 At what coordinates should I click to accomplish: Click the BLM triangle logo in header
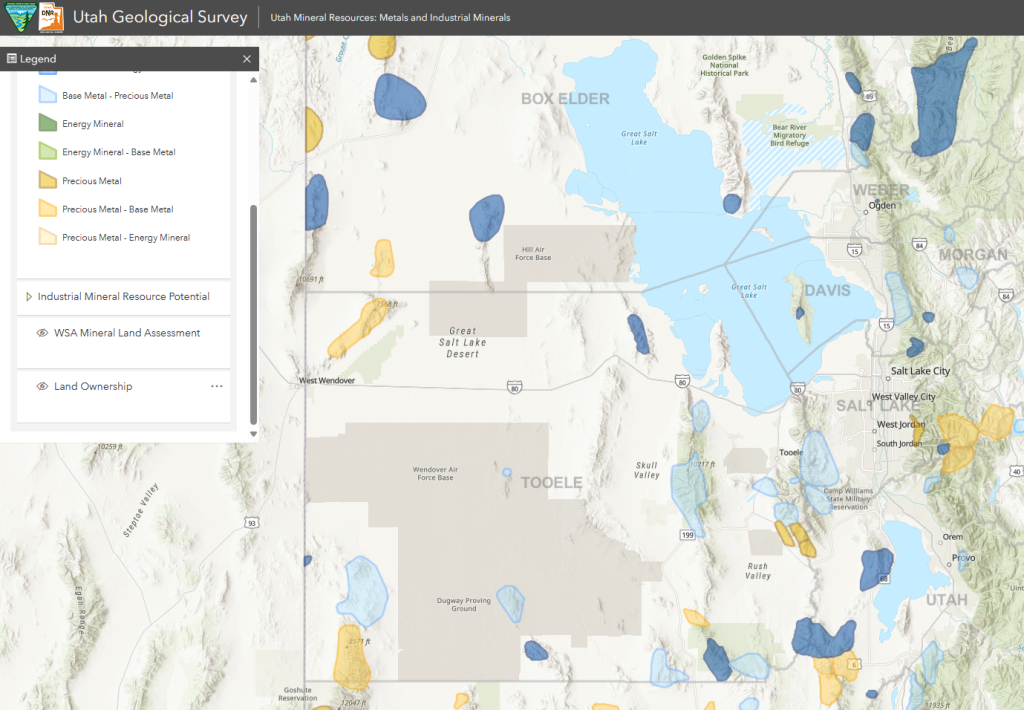[x=20, y=17]
